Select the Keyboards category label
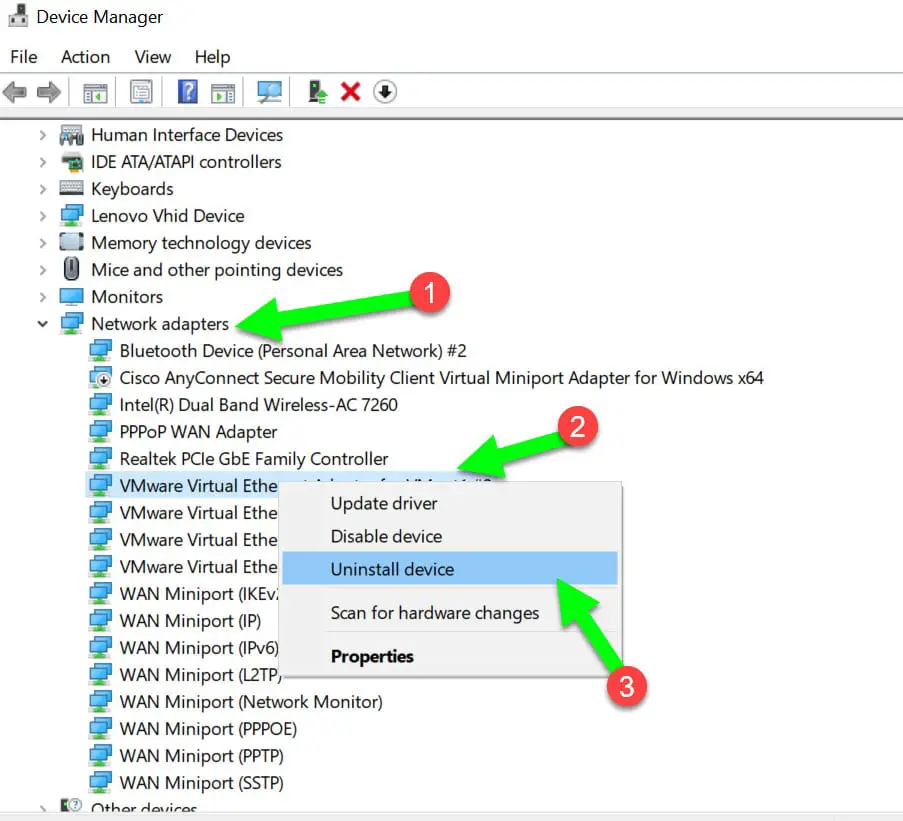The image size is (903, 821). tap(132, 189)
